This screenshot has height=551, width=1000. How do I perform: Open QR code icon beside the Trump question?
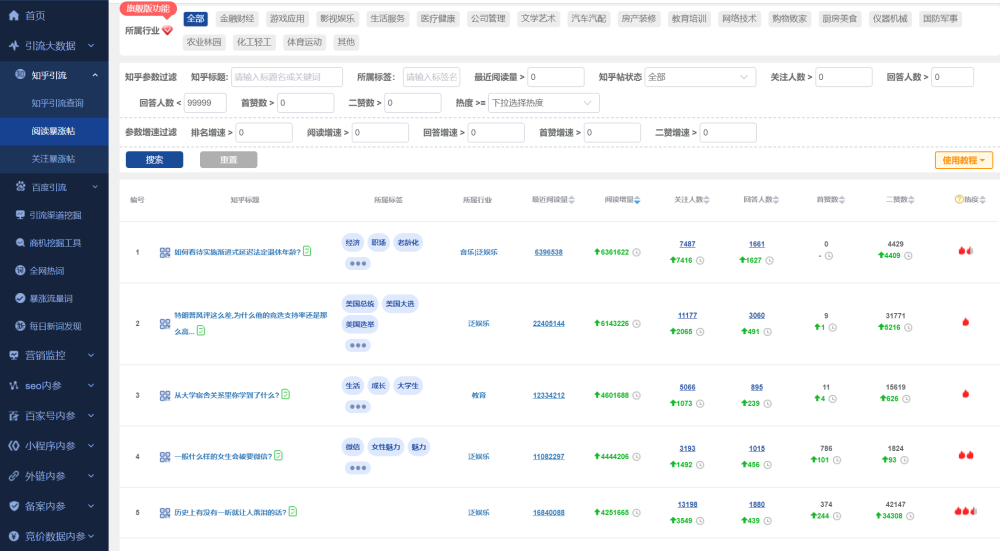point(165,324)
